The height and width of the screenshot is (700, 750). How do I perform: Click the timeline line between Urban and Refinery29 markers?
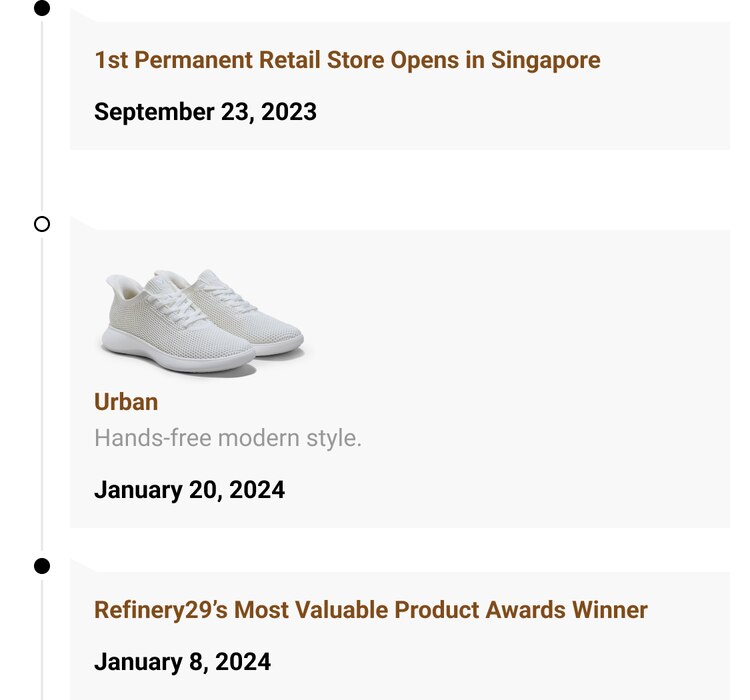pyautogui.click(x=42, y=400)
